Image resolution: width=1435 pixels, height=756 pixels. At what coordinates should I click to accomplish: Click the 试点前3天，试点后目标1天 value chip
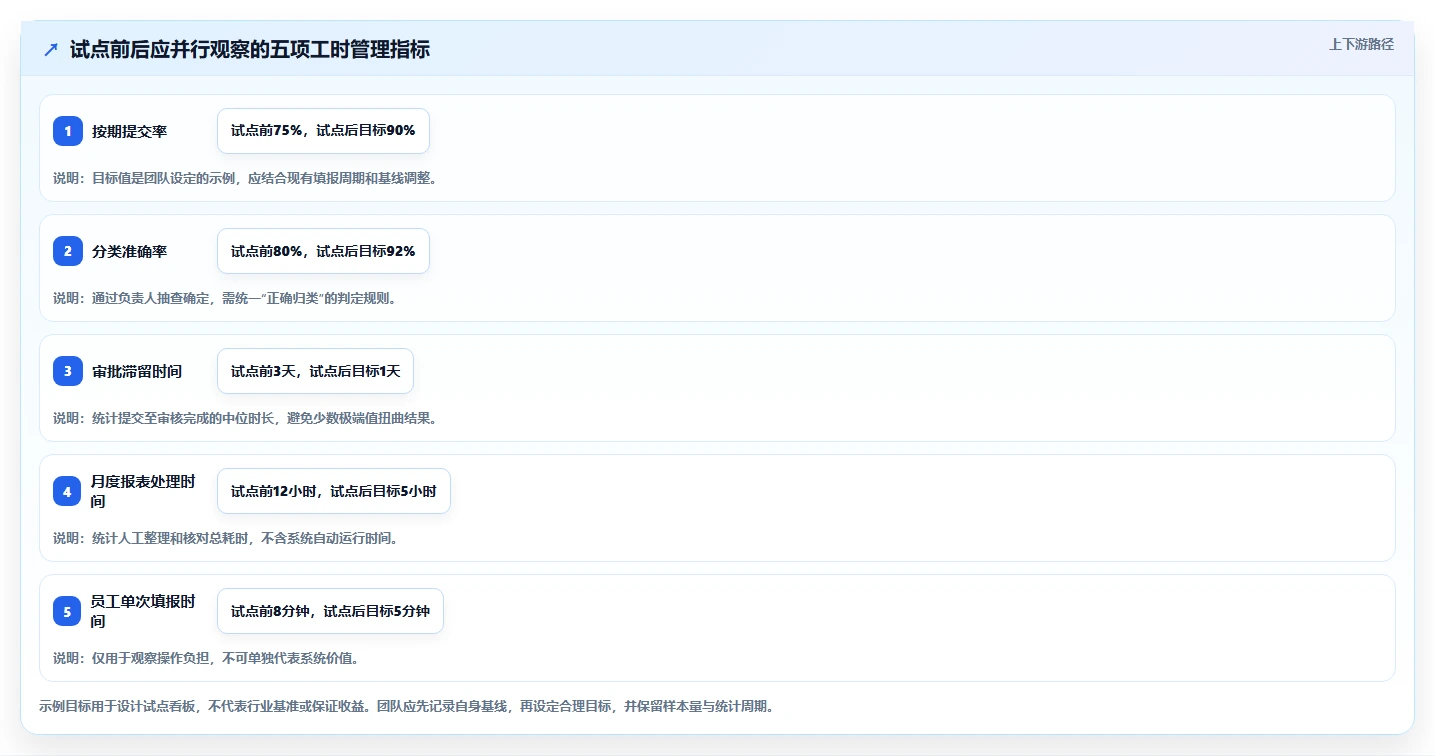pyautogui.click(x=315, y=371)
